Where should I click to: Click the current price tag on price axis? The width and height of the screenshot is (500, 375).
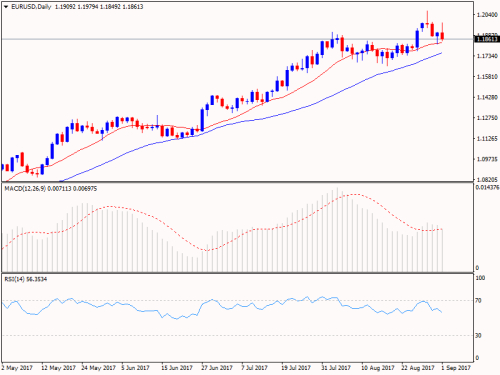487,39
